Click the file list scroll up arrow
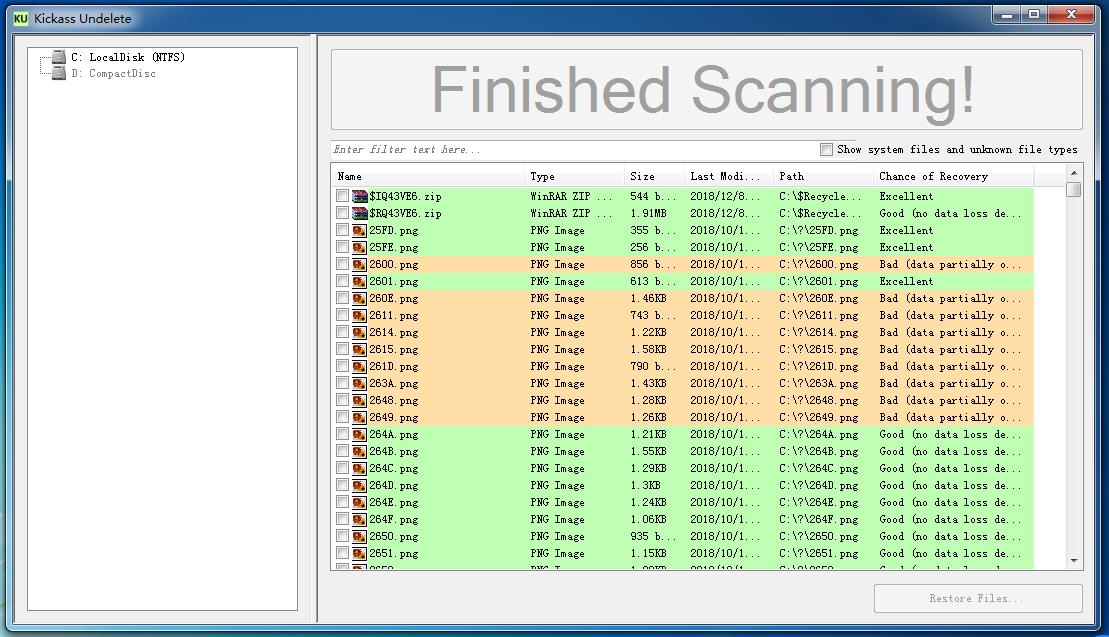The height and width of the screenshot is (637, 1109). pos(1074,173)
